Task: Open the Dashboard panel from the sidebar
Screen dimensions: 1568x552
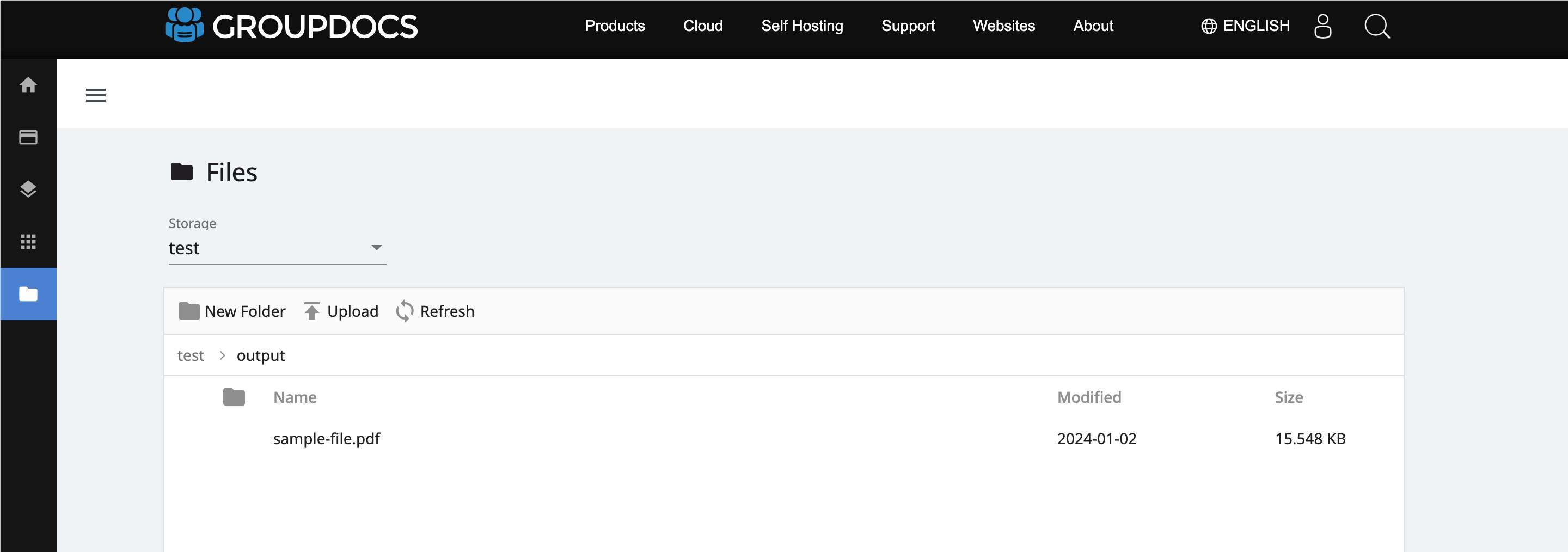Action: (28, 137)
